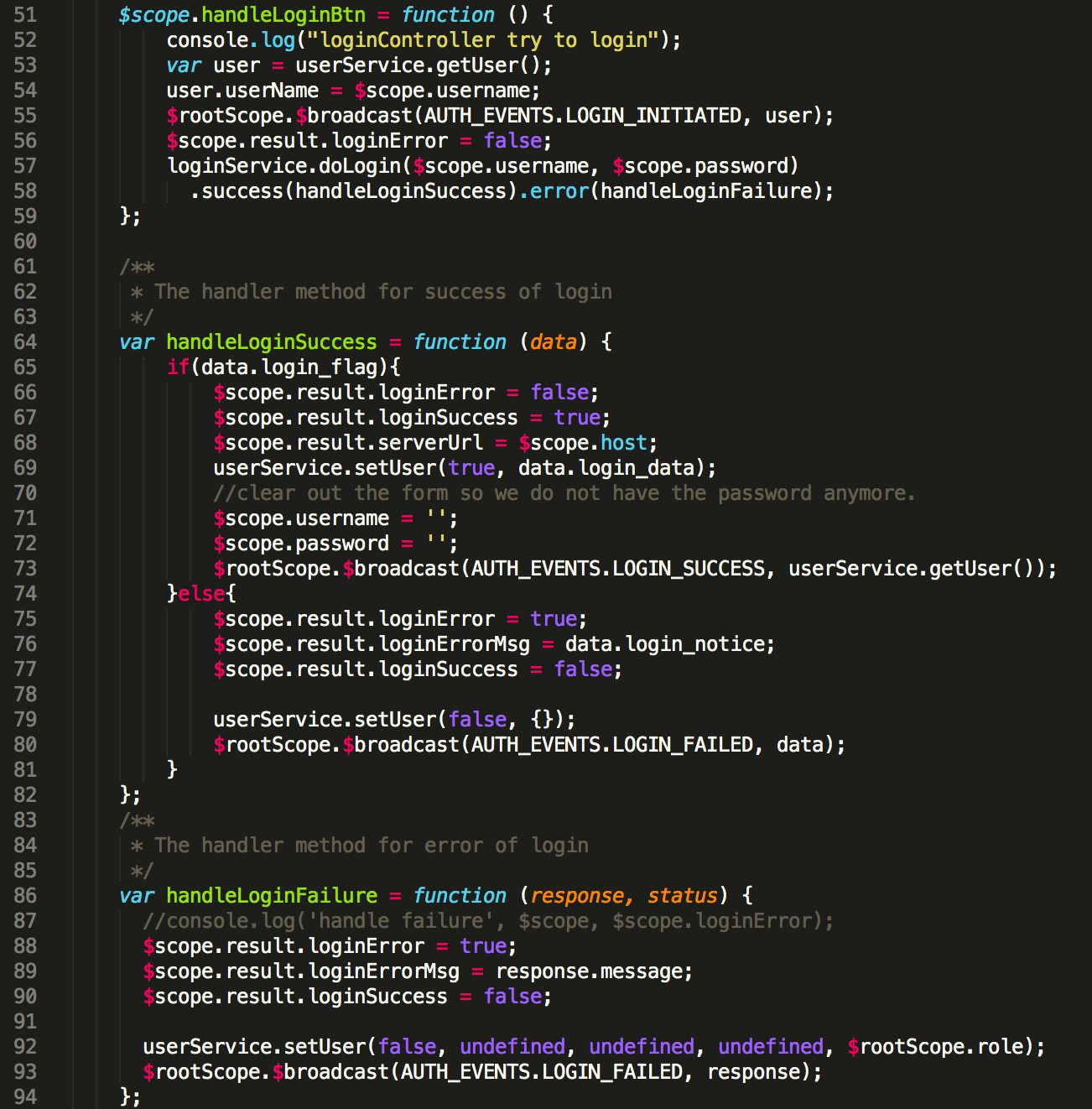The width and height of the screenshot is (1092, 1109).
Task: Click line number 60 in the gutter
Action: (25, 242)
